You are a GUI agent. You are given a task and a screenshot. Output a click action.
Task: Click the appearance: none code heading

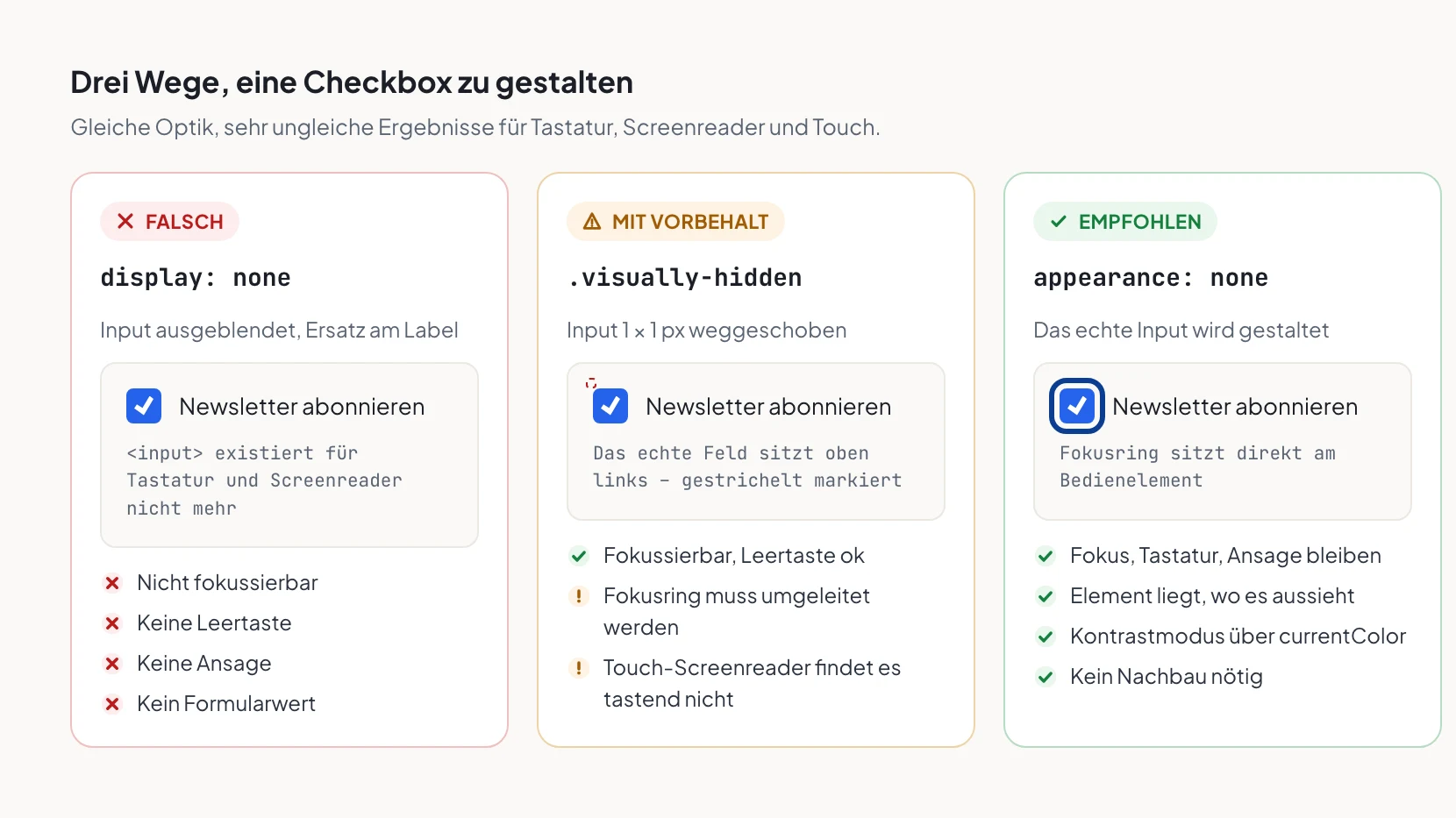pos(1151,278)
